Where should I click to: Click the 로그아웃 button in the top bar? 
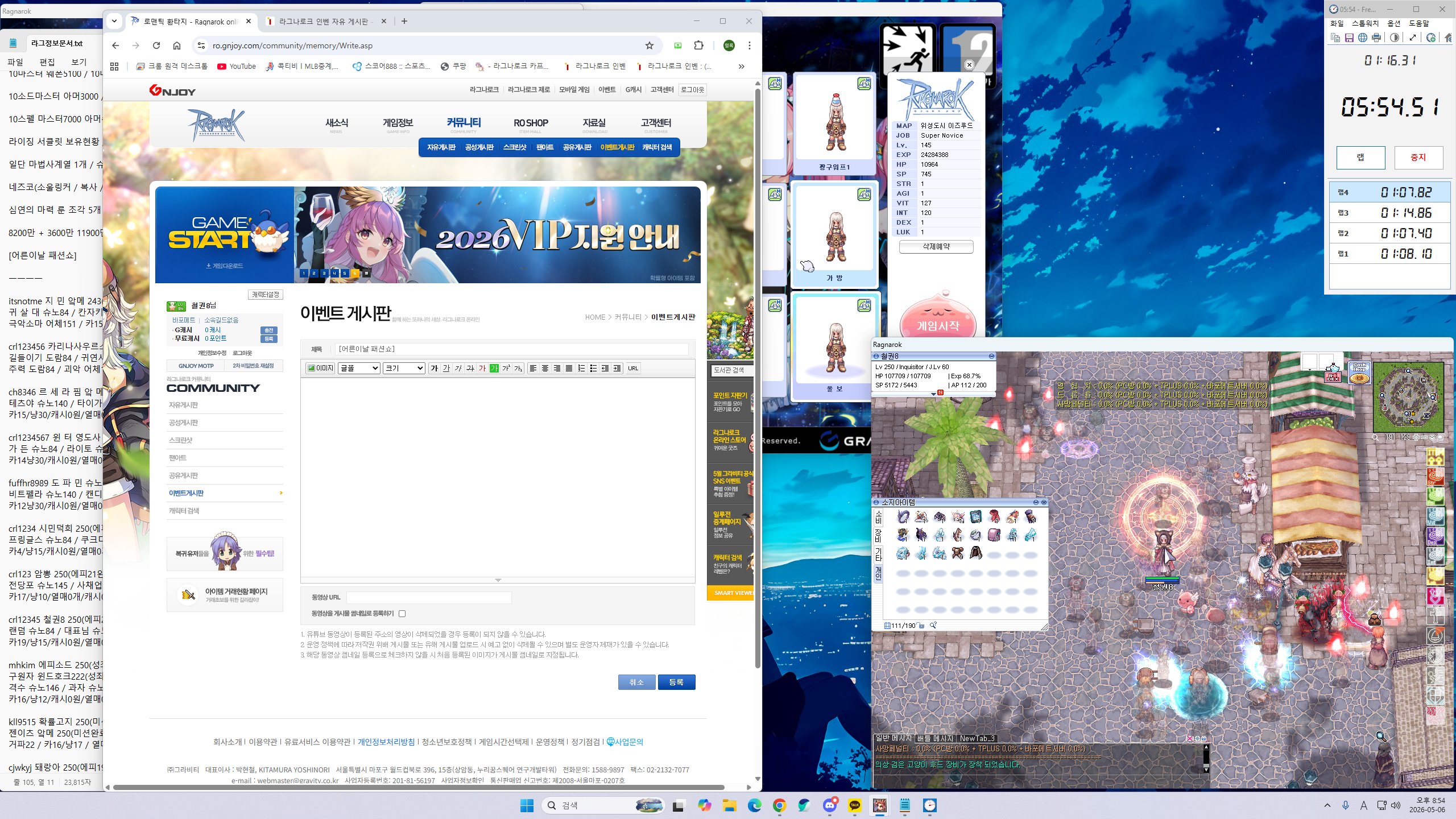692,90
